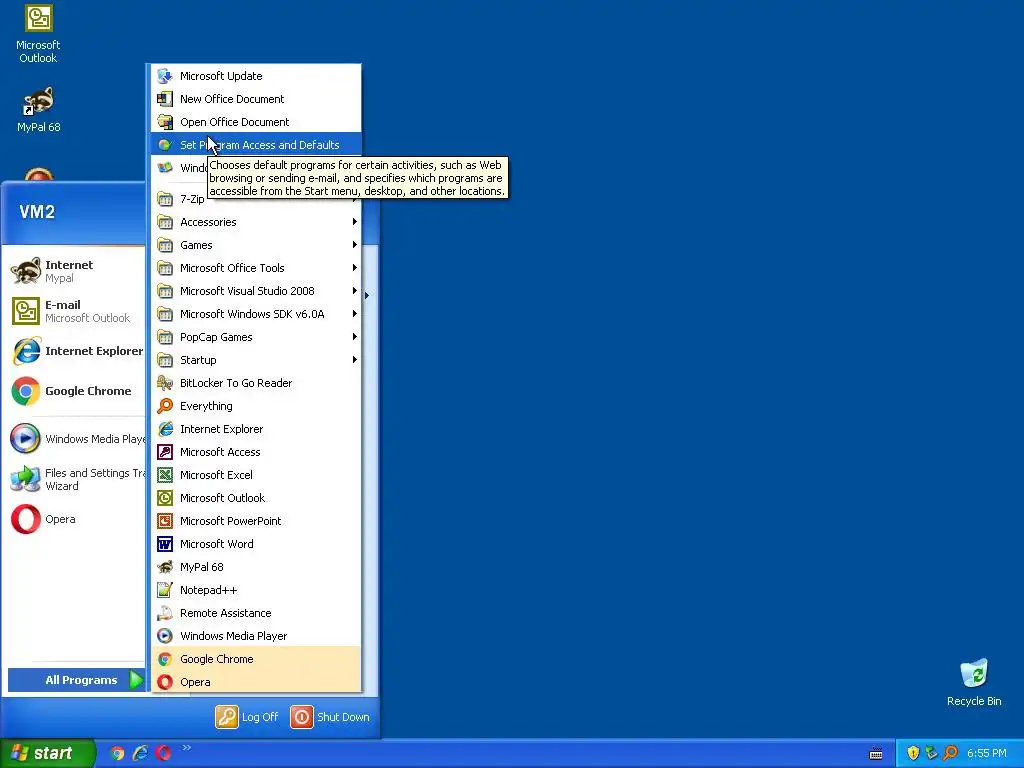Click Windows Media Player icon in All Programs
The image size is (1024, 768).
[x=165, y=636]
